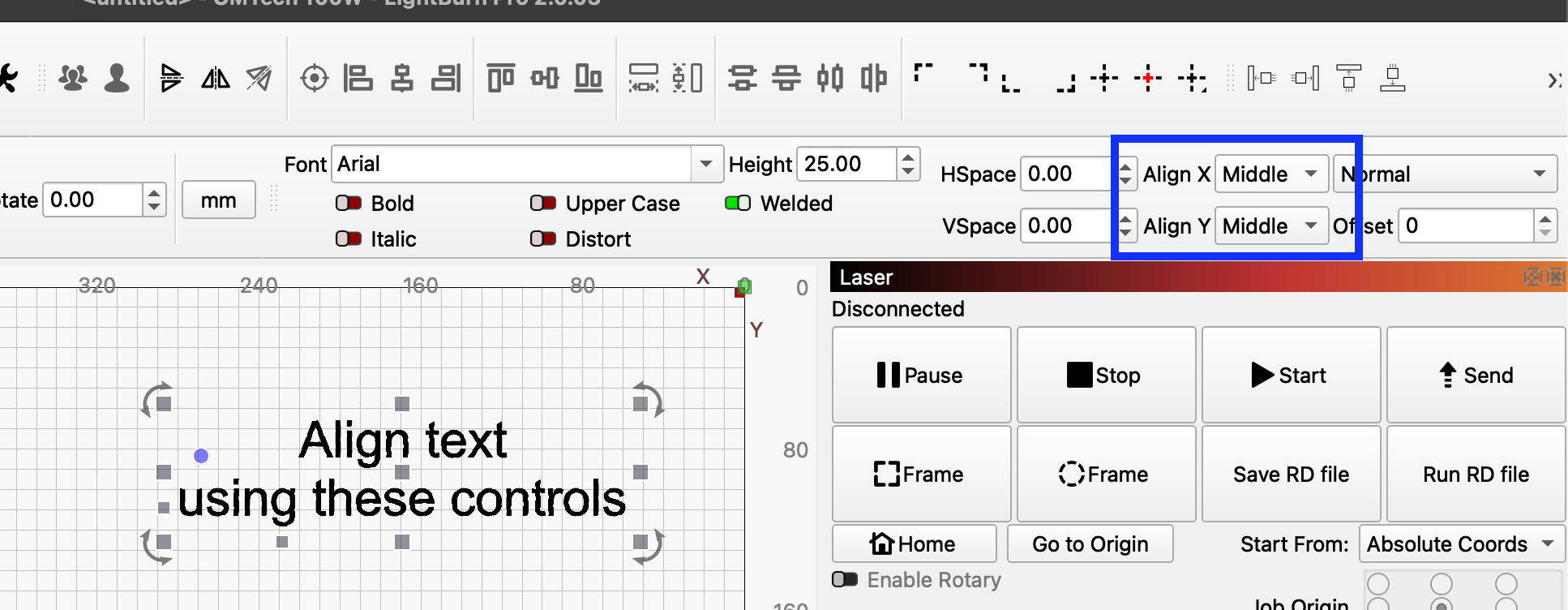Open the Font dropdown showing Arial

pyautogui.click(x=527, y=164)
